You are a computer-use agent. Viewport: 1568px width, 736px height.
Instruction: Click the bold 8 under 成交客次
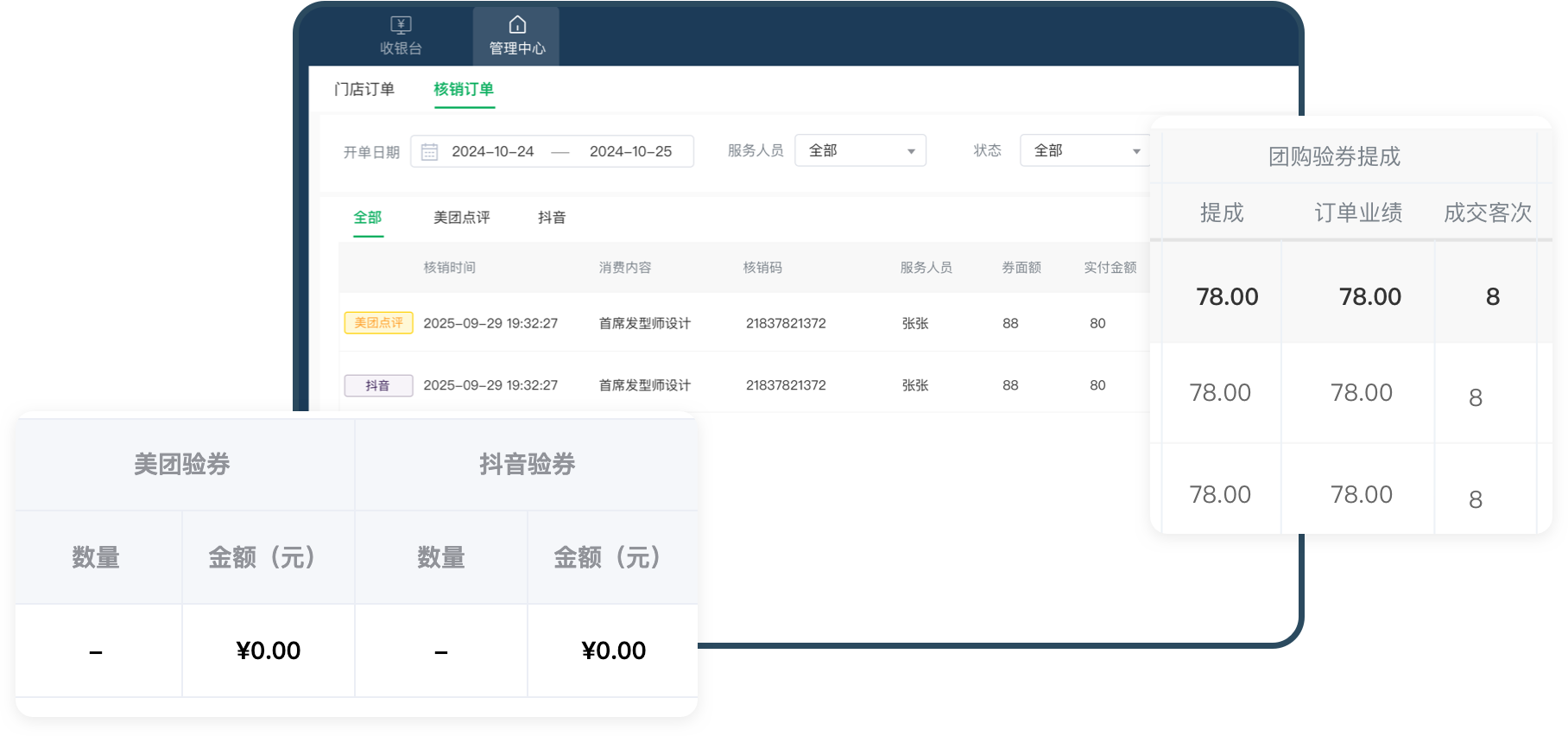click(x=1493, y=297)
